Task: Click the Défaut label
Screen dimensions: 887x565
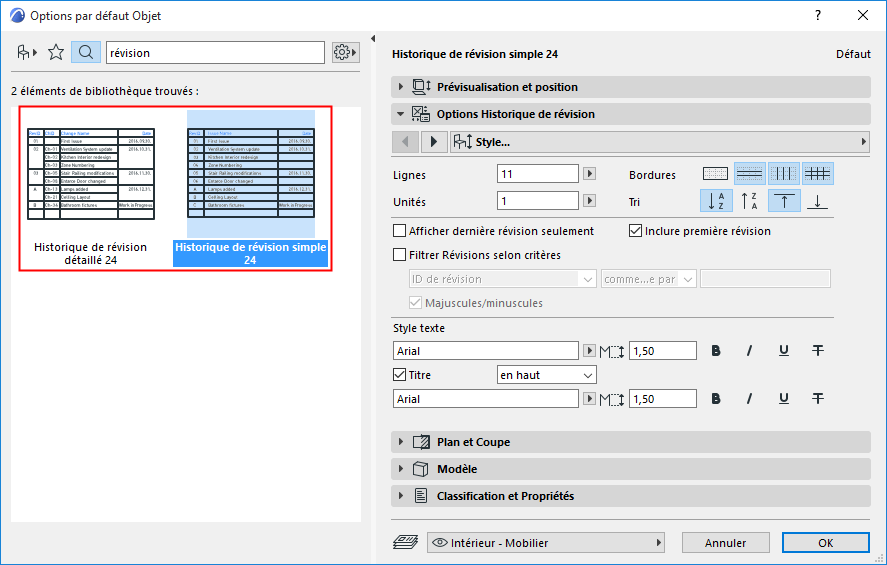Action: (x=853, y=54)
